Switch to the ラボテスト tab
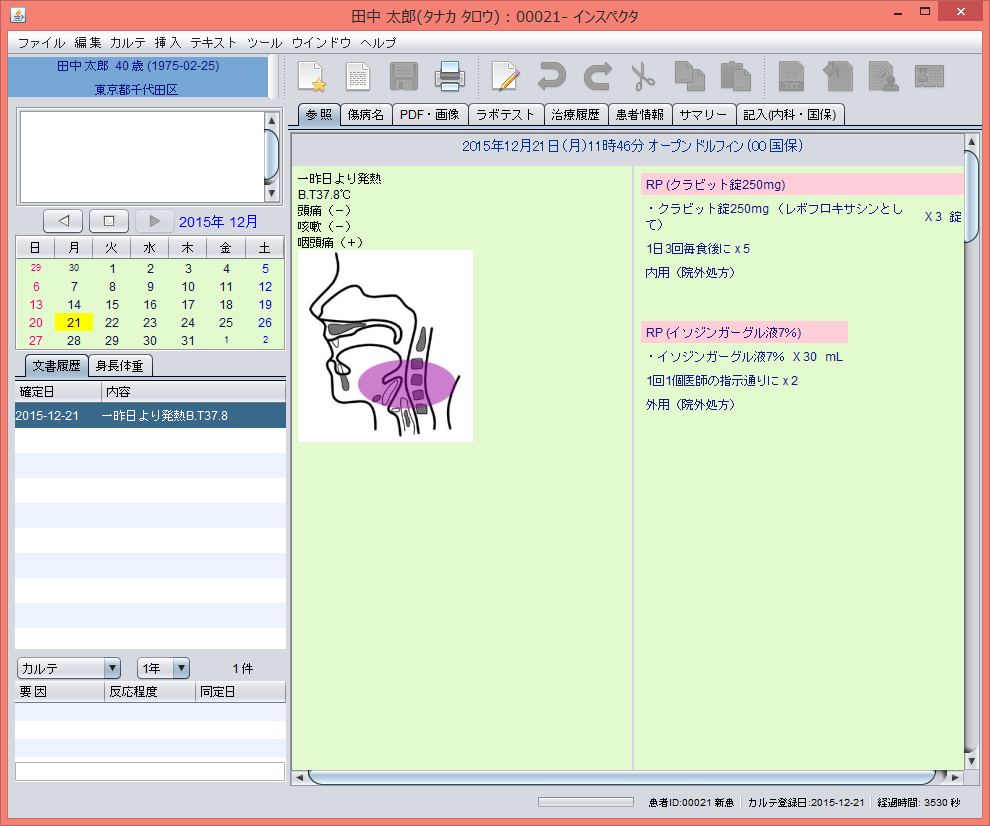The width and height of the screenshot is (990, 826). [506, 115]
